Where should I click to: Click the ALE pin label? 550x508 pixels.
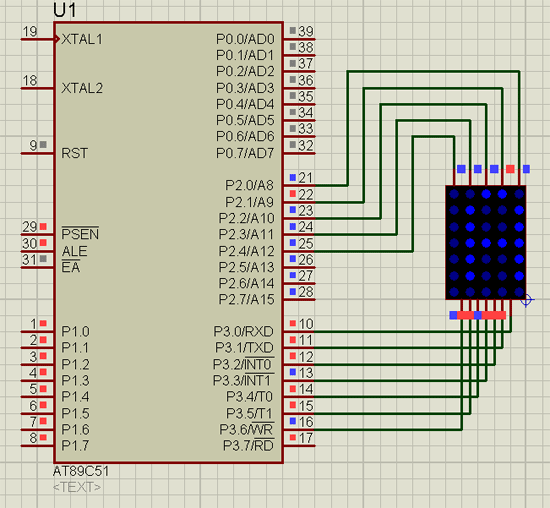point(74,251)
